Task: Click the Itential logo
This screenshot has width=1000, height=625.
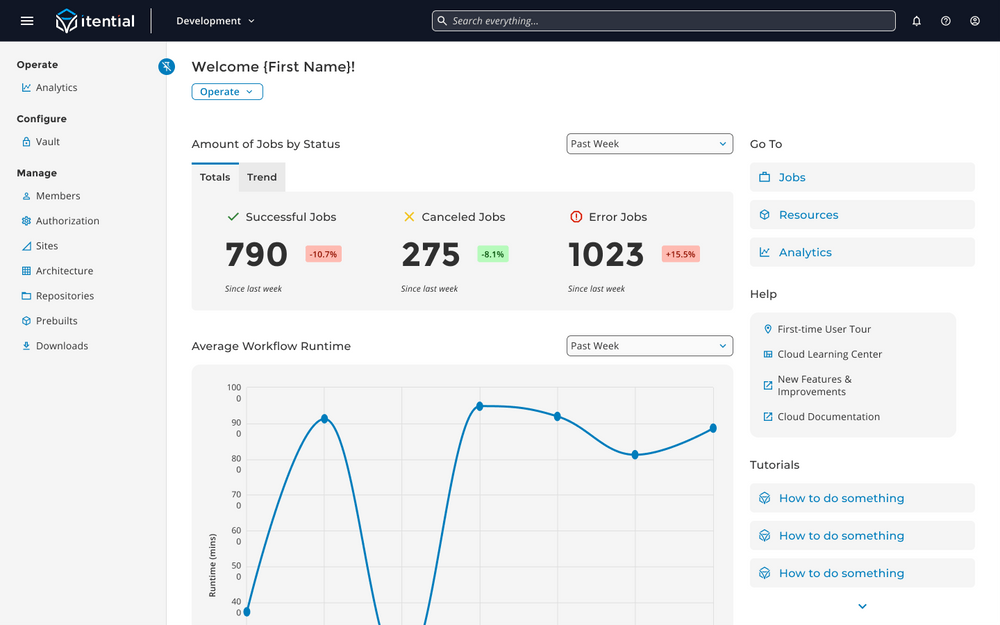Action: (95, 21)
